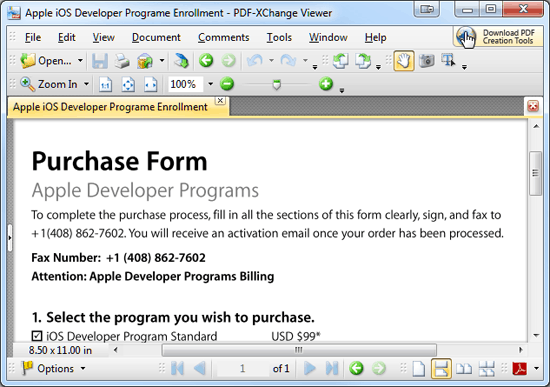
Task: Click the Redo arrow icon
Action: tap(288, 61)
